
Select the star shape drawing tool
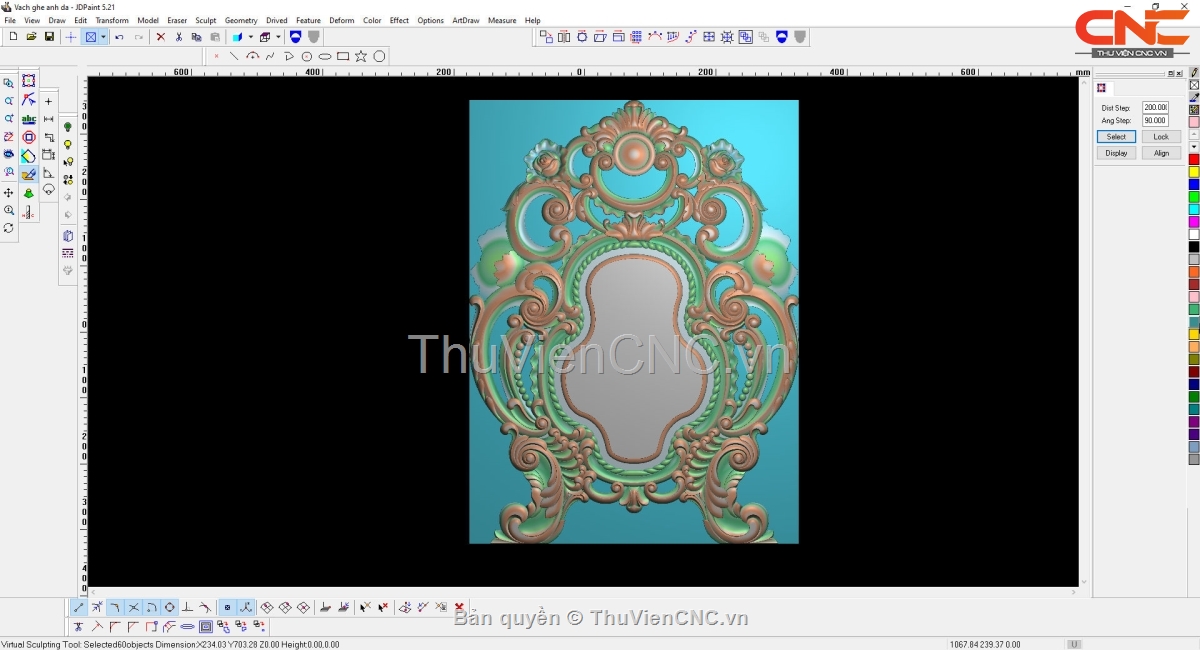(361, 56)
